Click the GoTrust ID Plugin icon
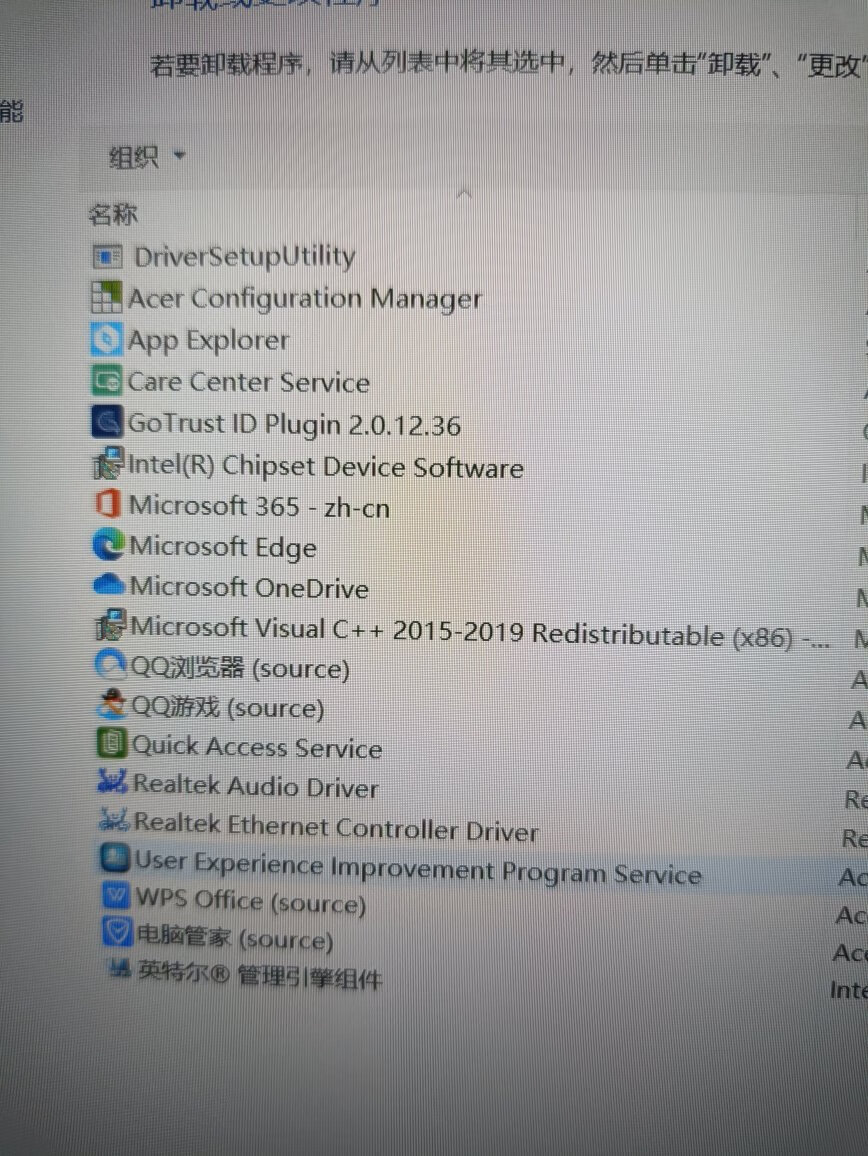The height and width of the screenshot is (1156, 868). (108, 422)
